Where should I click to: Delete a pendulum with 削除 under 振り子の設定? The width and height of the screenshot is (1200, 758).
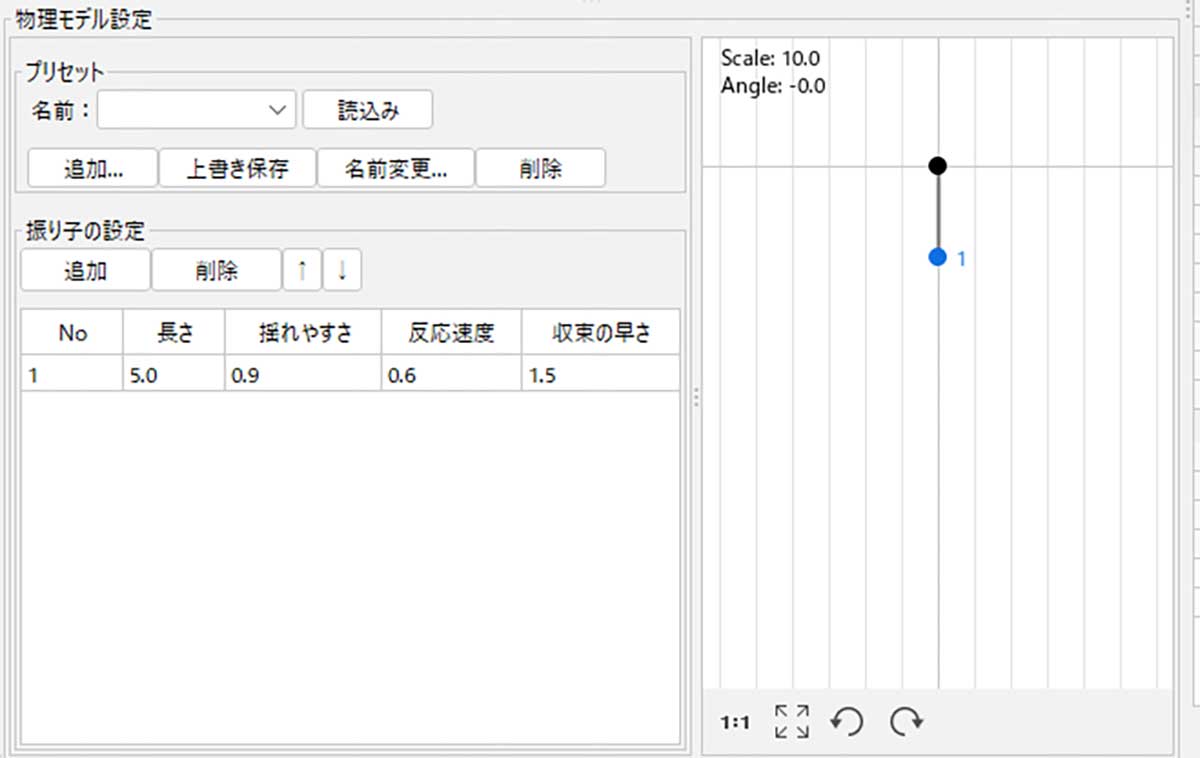coord(216,270)
